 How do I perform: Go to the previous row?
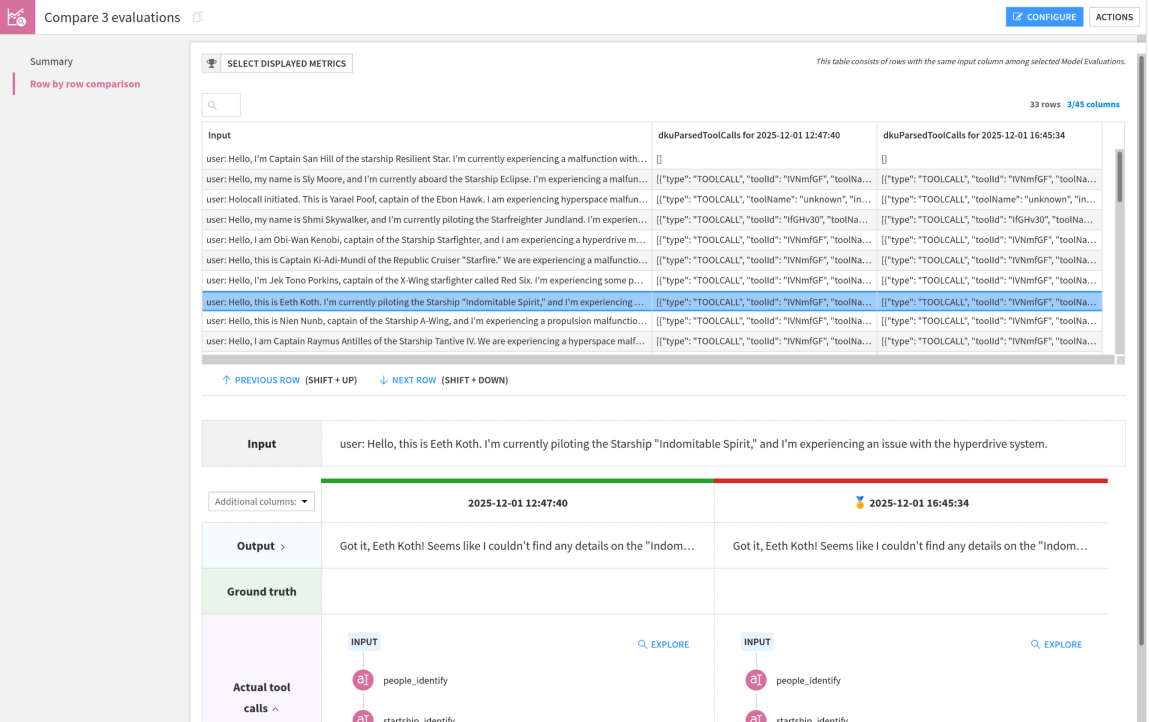261,380
